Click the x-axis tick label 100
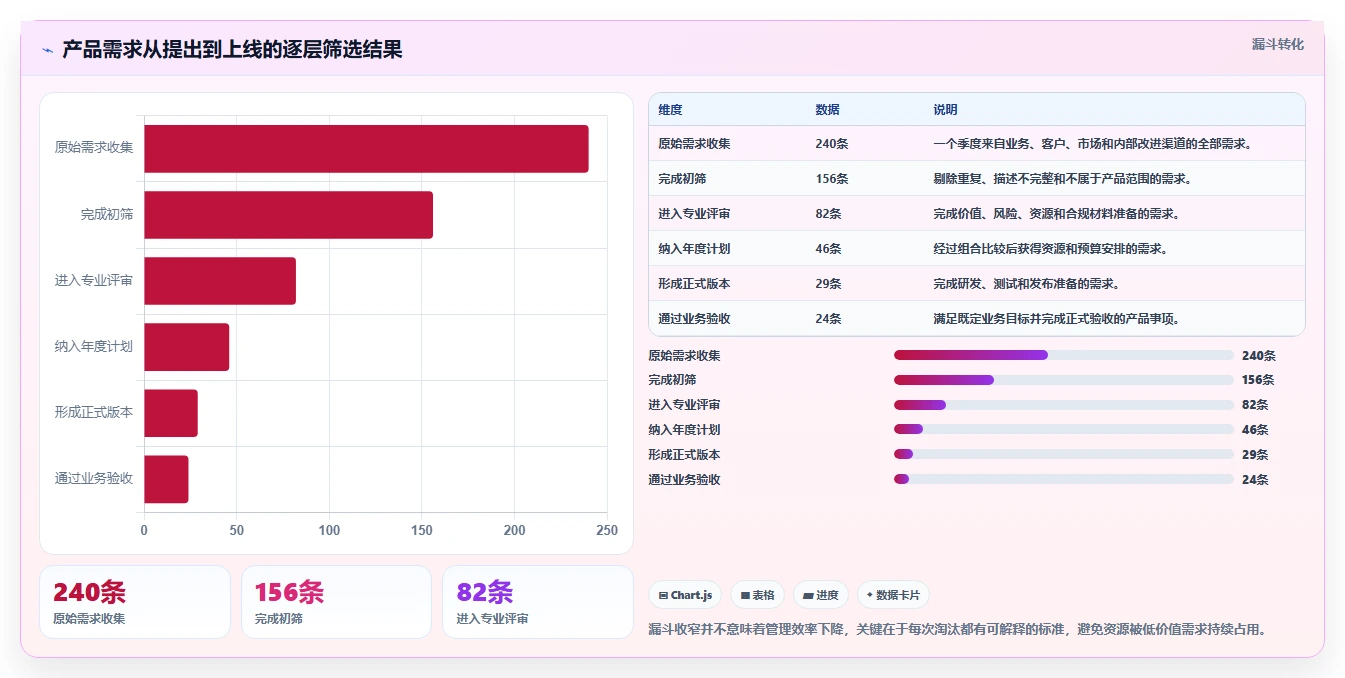Image resolution: width=1345 pixels, height=678 pixels. click(329, 530)
